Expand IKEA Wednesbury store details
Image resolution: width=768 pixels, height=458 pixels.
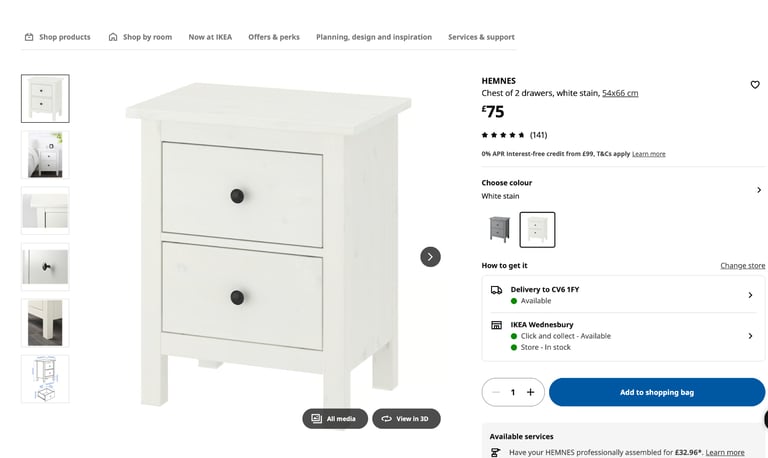[623, 336]
